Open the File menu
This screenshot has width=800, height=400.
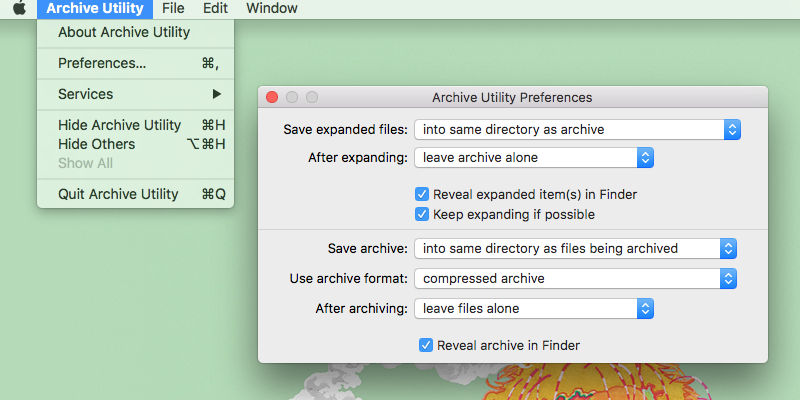tap(173, 8)
